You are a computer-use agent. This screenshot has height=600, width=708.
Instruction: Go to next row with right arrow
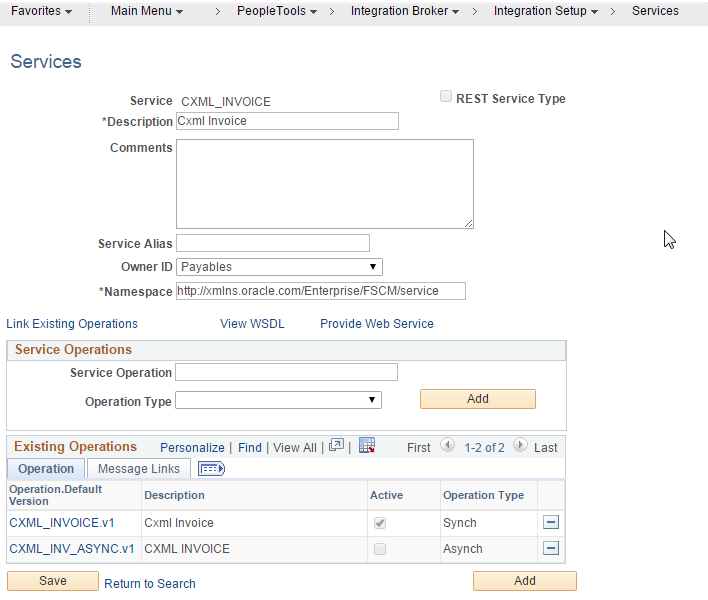[x=520, y=446]
